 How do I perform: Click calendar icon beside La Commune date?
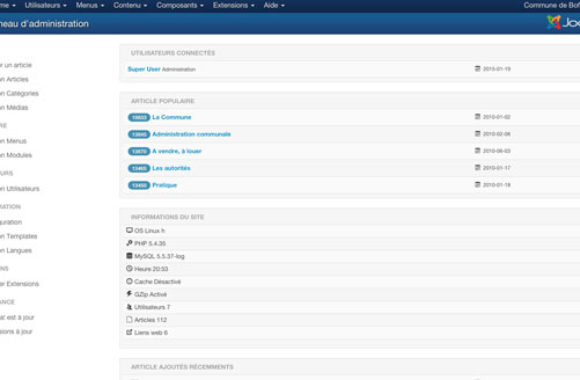pyautogui.click(x=477, y=117)
